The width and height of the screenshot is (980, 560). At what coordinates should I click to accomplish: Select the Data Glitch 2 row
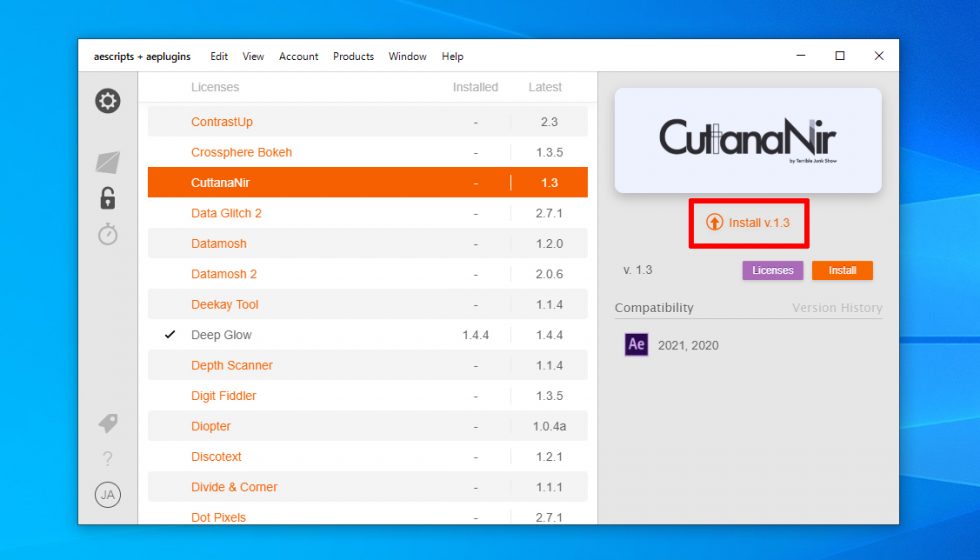368,213
